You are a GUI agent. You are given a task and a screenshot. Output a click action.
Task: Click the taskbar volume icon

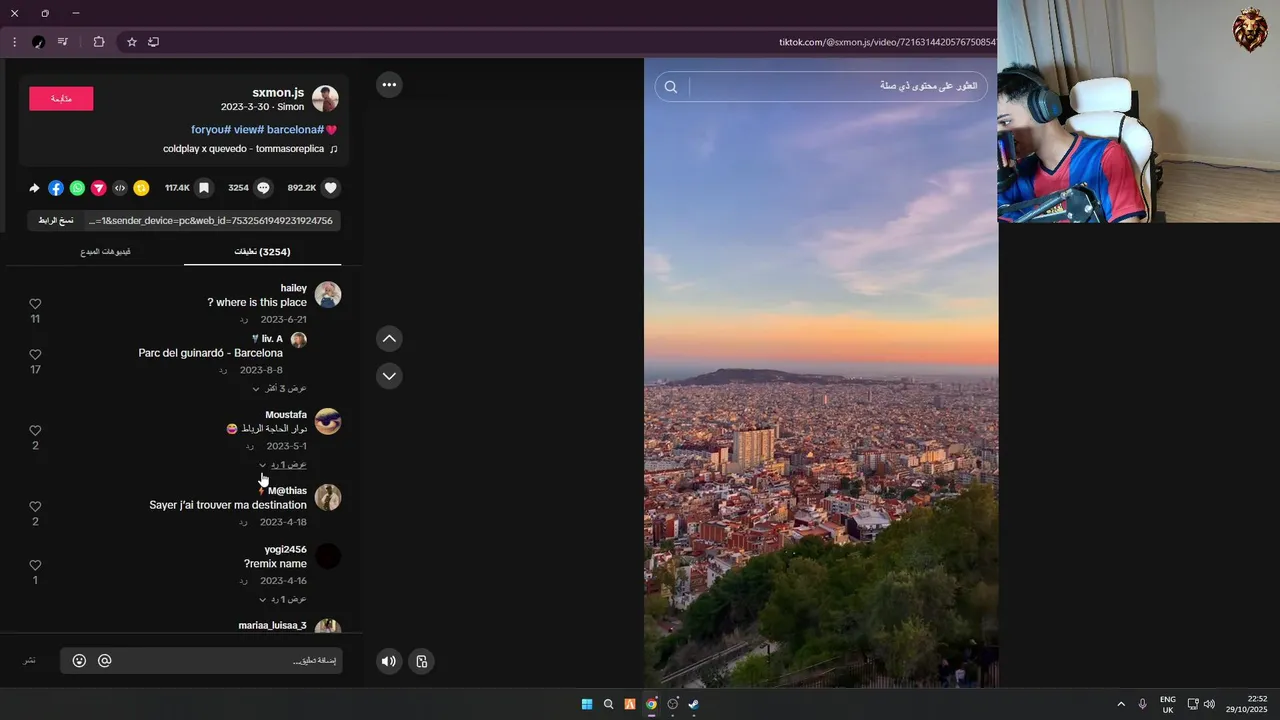[x=1209, y=704]
